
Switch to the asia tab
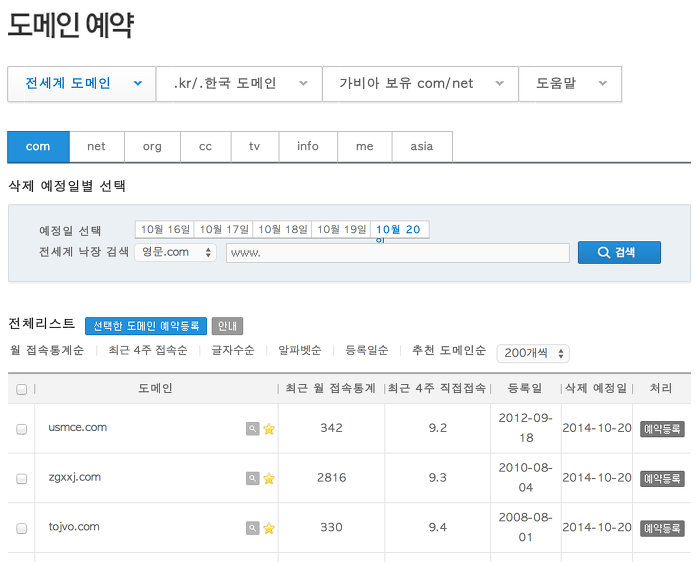422,146
